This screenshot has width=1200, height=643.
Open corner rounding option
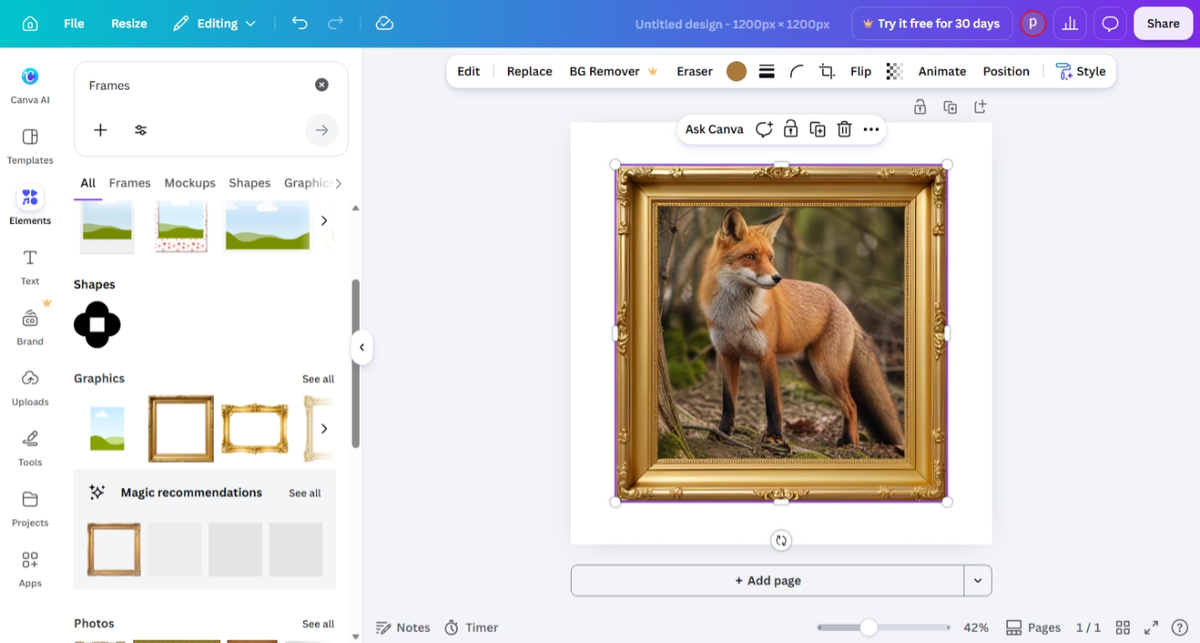click(x=797, y=71)
